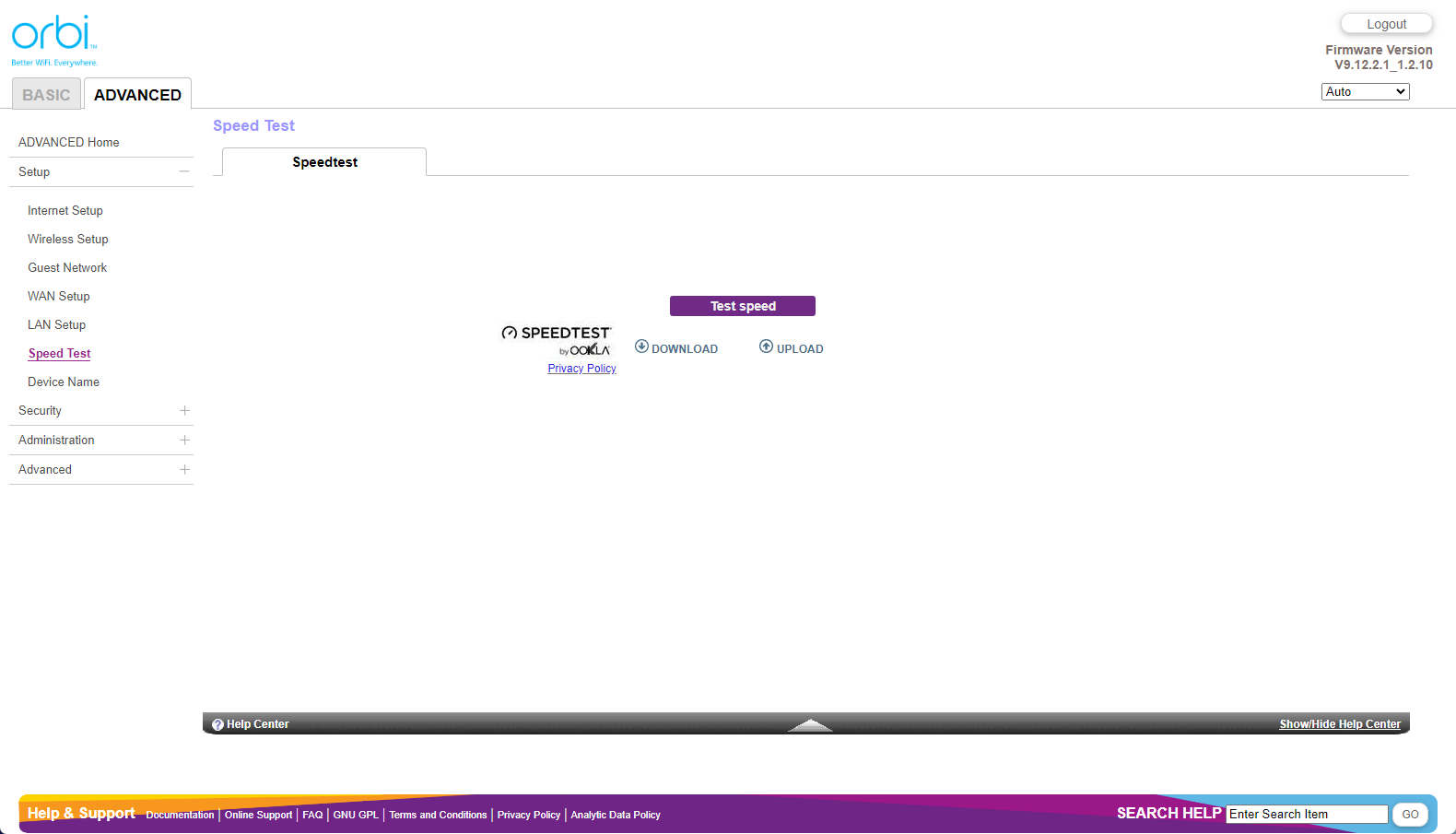
Task: Open Wireless Setup in sidebar
Action: click(68, 240)
